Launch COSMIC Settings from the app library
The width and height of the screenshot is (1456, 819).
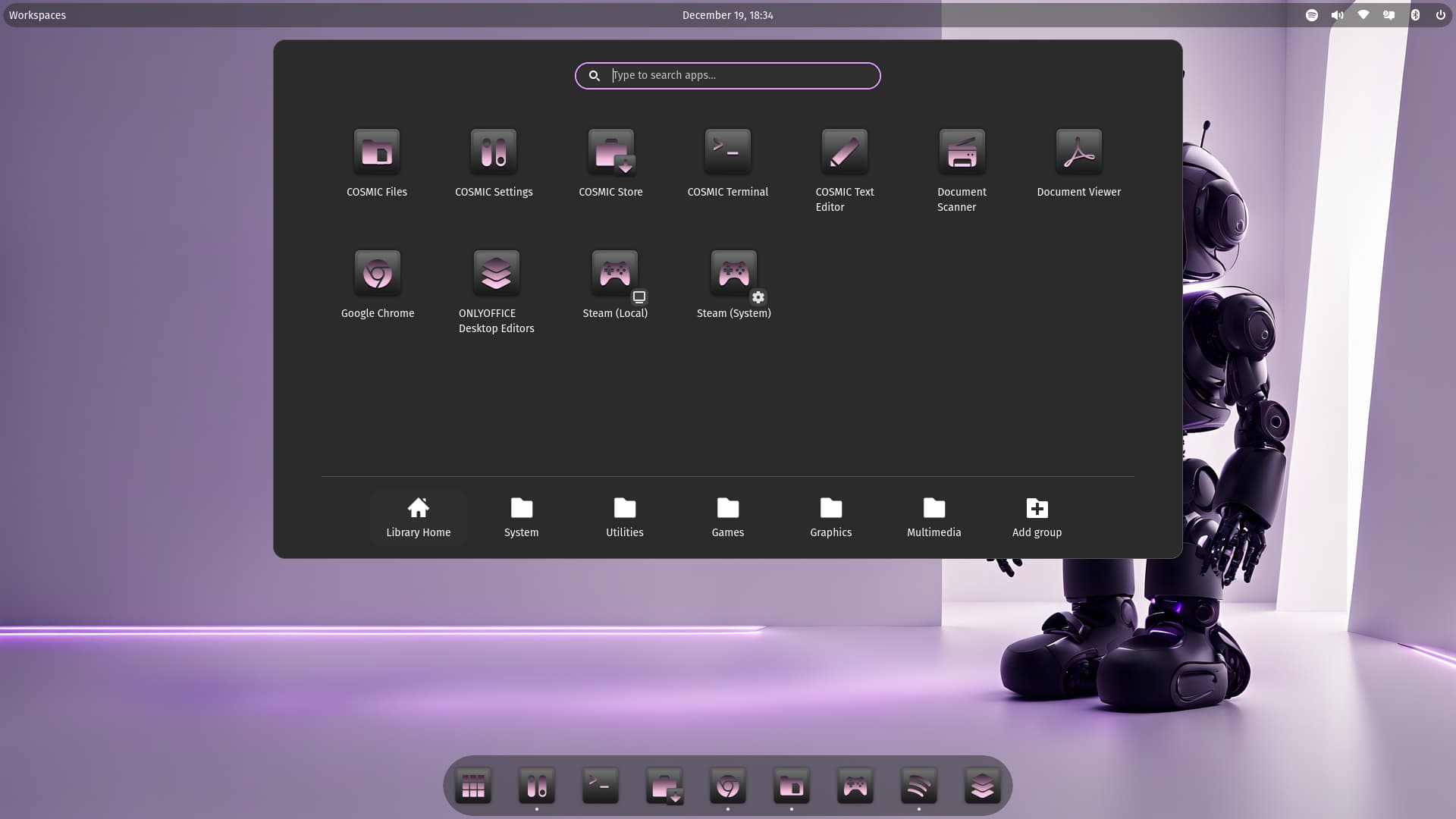494,163
